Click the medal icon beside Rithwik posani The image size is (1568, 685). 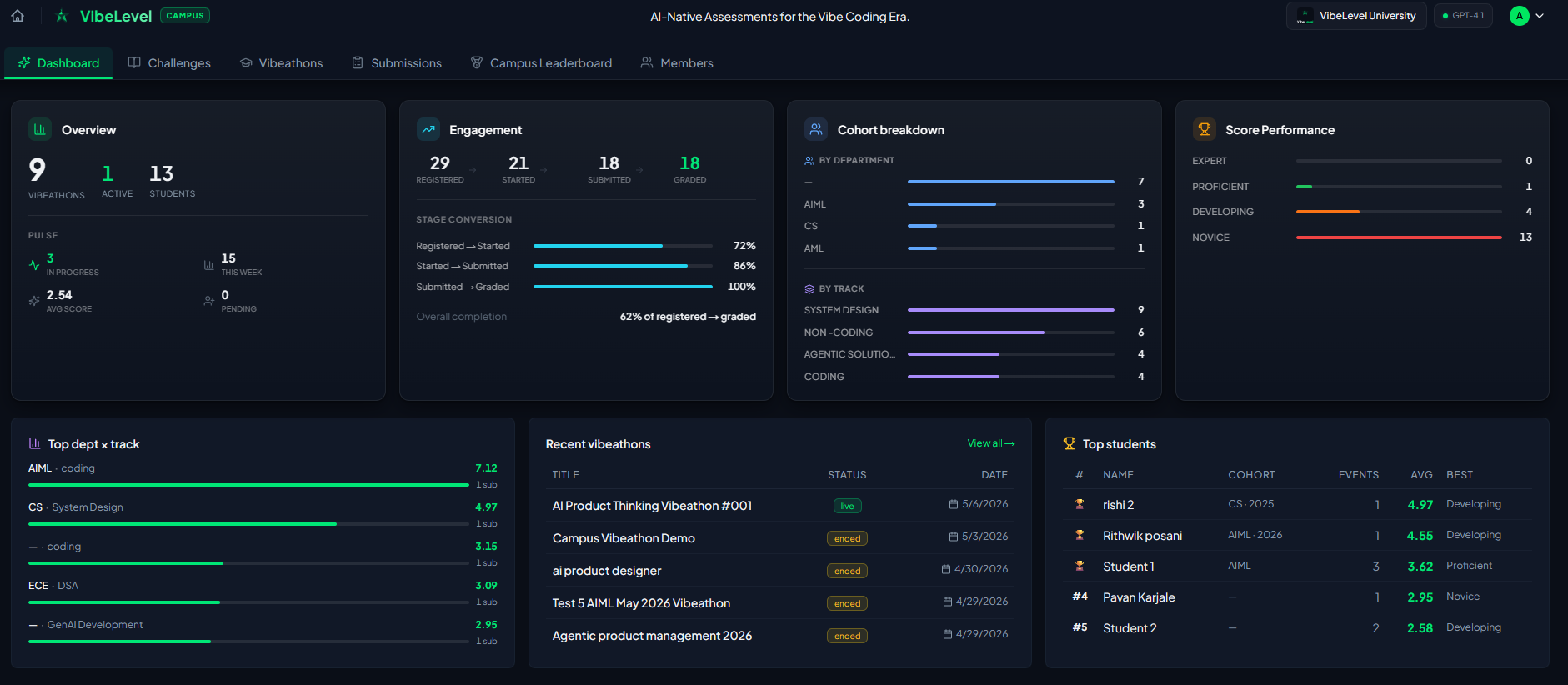[x=1080, y=535]
